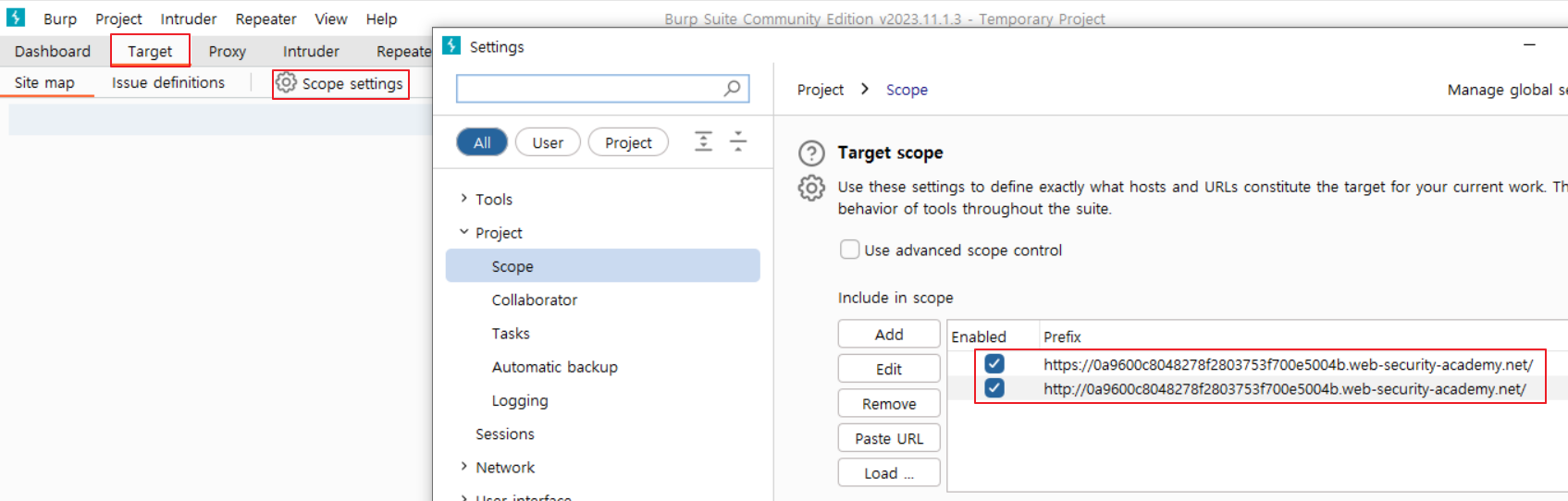This screenshot has height=501, width=1568.
Task: Click the Load ... button
Action: tap(889, 472)
